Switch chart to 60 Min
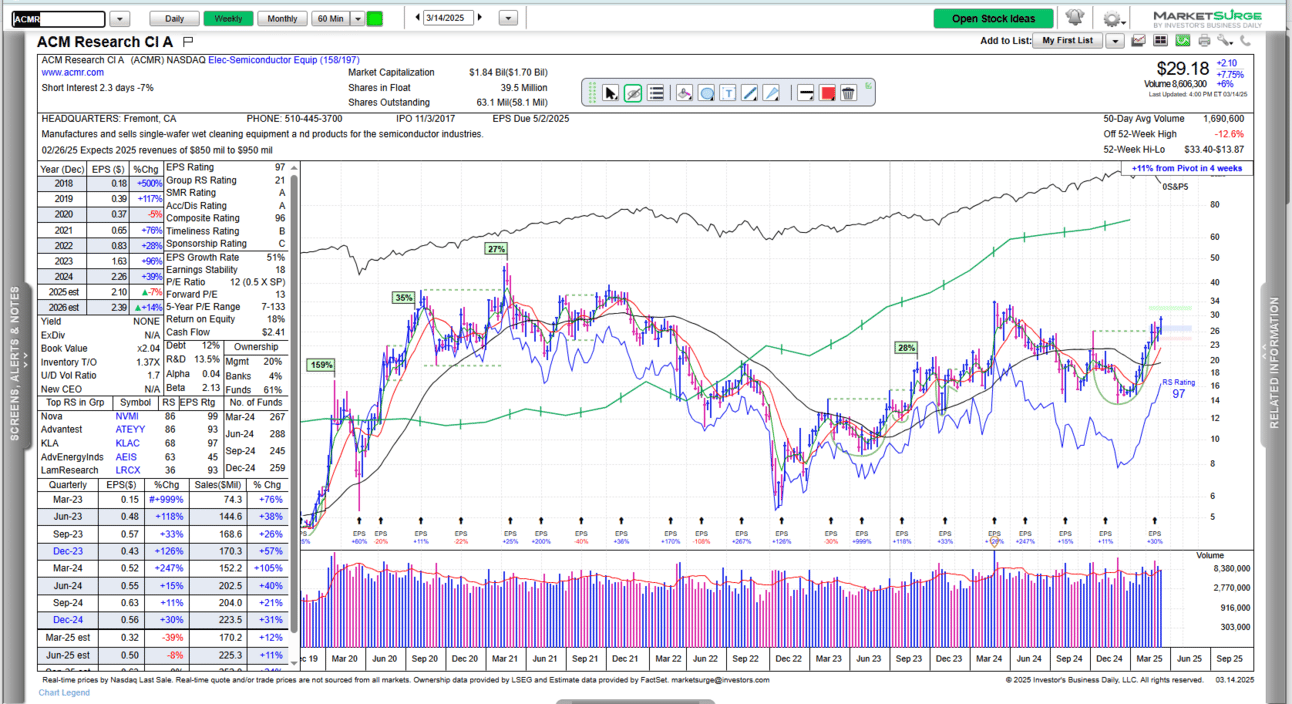This screenshot has width=1292, height=704. tap(330, 18)
